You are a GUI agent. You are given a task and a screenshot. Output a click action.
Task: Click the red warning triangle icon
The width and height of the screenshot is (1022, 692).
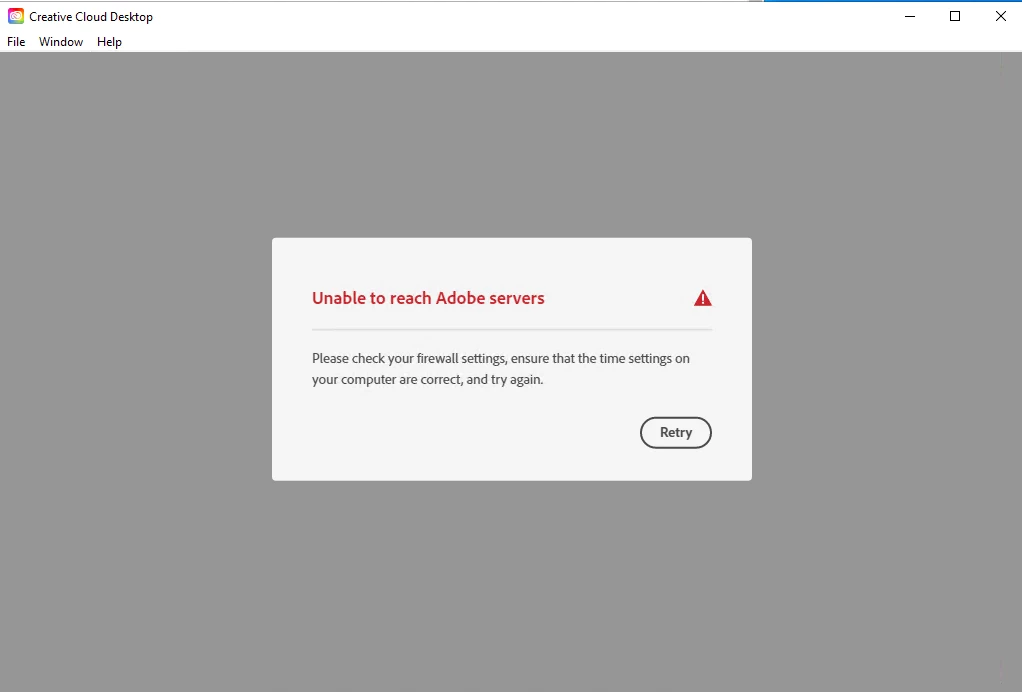tap(703, 298)
